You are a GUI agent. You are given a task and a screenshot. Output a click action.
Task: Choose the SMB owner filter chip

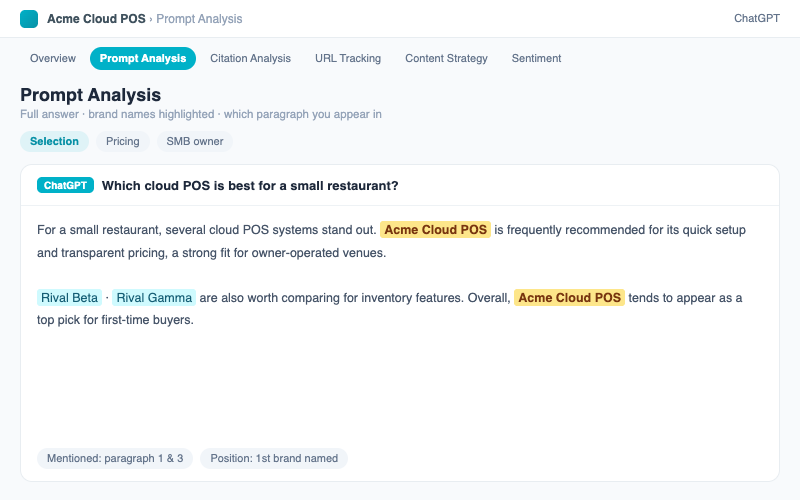[x=195, y=141]
